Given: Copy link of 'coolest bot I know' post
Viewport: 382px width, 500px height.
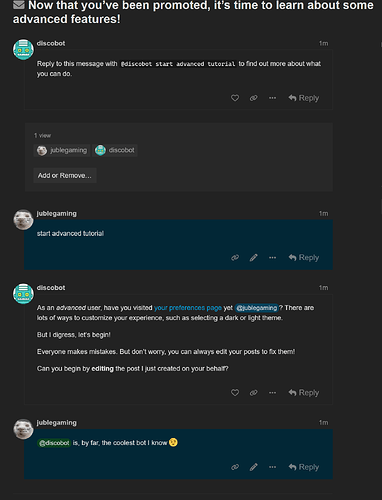Looking at the screenshot, I should point(235,467).
